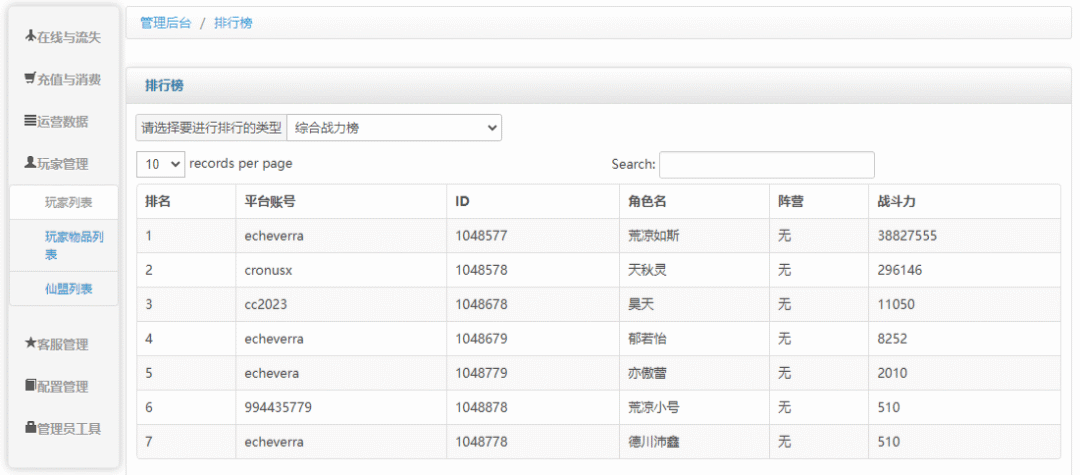Screen dimensions: 1080x475
Task: Click the user icon beside 玩家管理
Action: pos(30,162)
